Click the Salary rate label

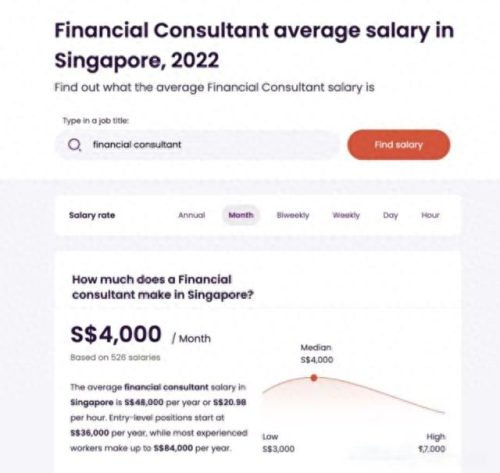pos(92,215)
